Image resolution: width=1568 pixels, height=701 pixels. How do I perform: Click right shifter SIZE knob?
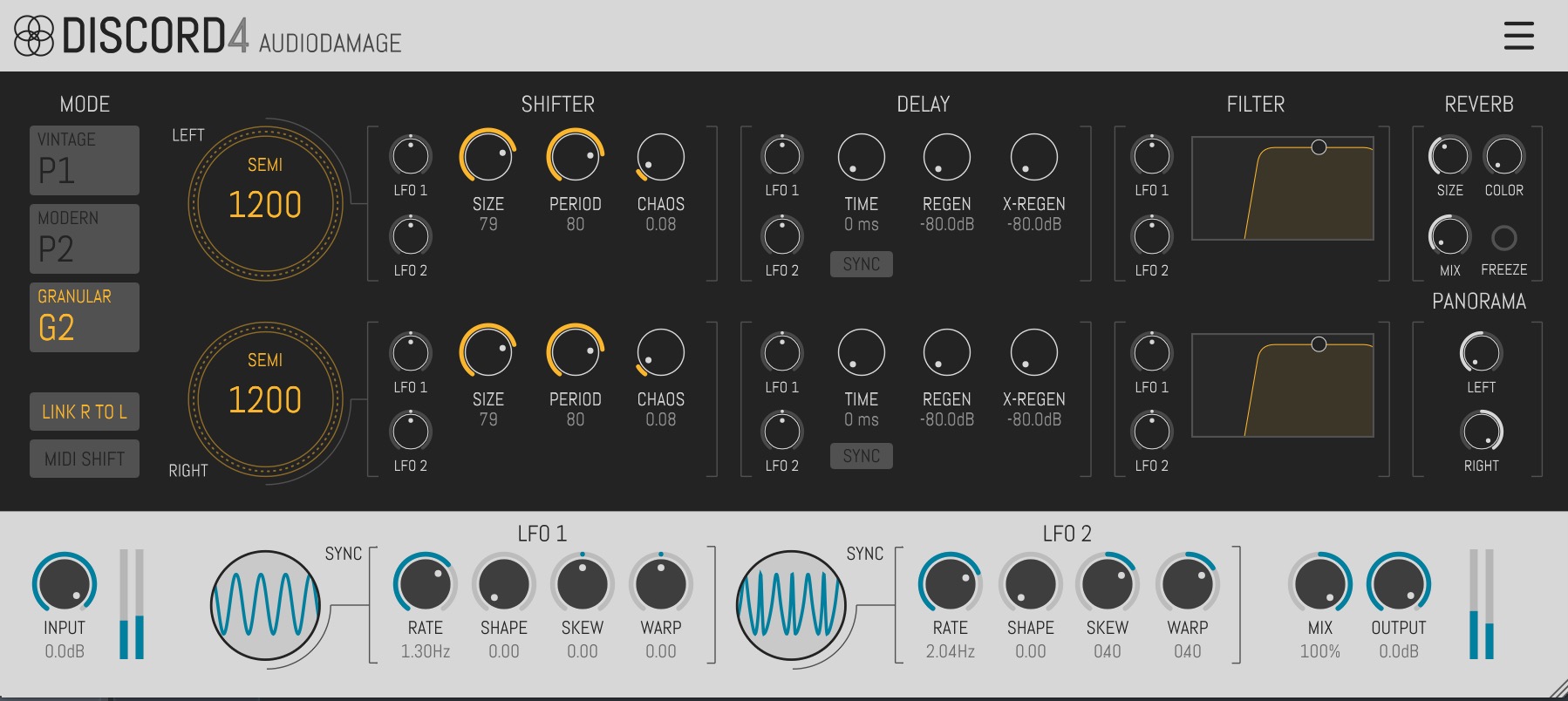coord(488,352)
